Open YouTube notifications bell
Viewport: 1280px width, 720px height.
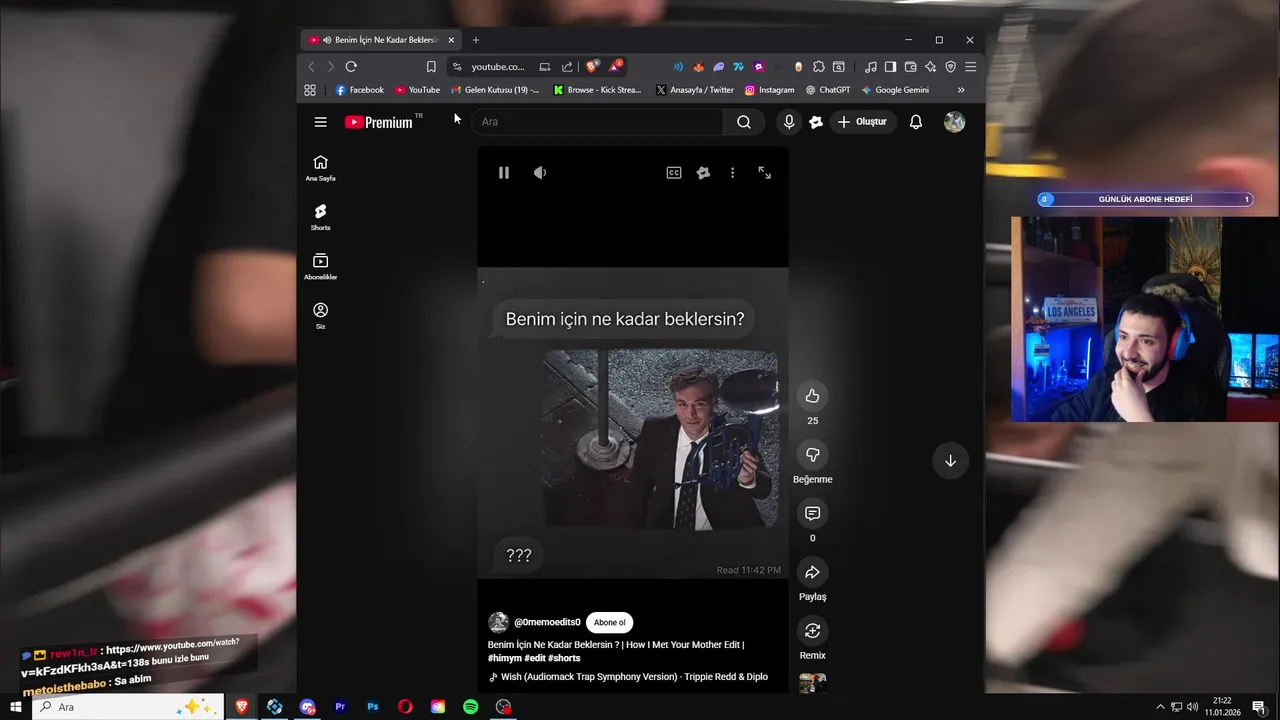pos(916,122)
